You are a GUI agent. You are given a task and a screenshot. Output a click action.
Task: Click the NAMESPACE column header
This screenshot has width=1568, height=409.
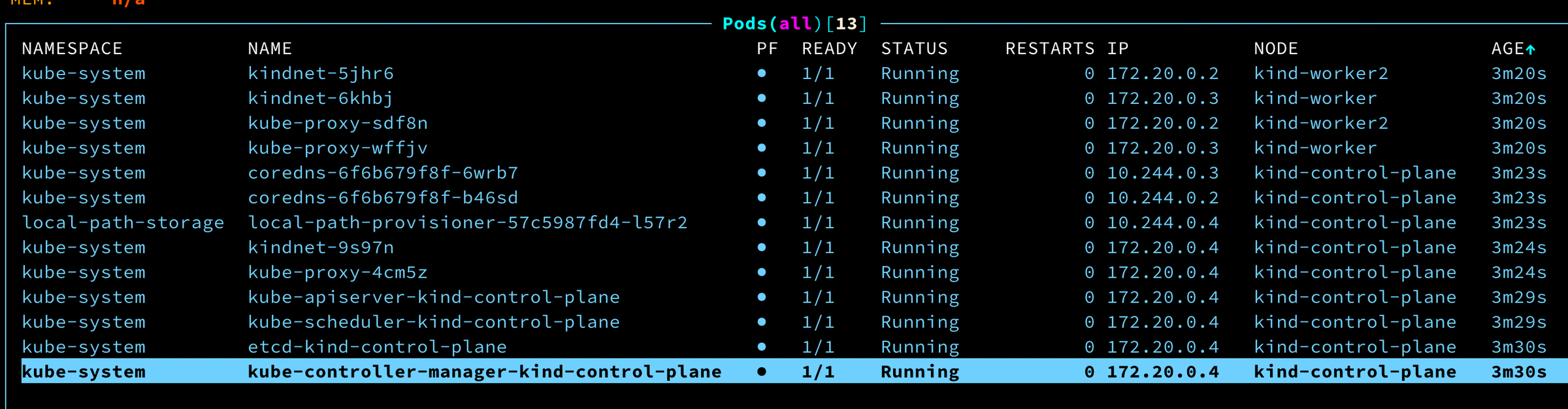[72, 48]
